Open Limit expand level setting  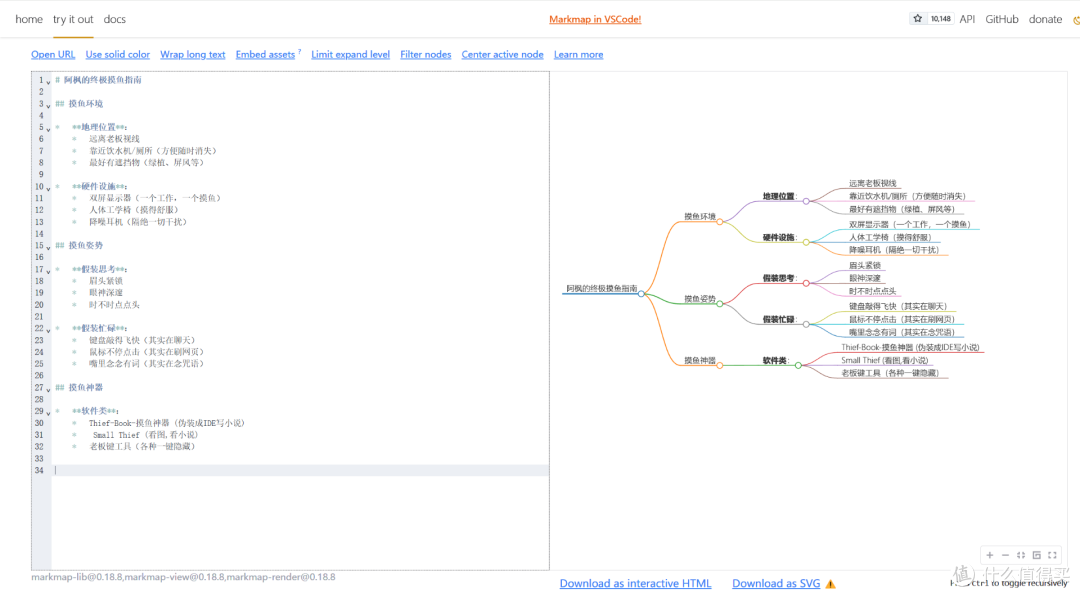(x=350, y=54)
